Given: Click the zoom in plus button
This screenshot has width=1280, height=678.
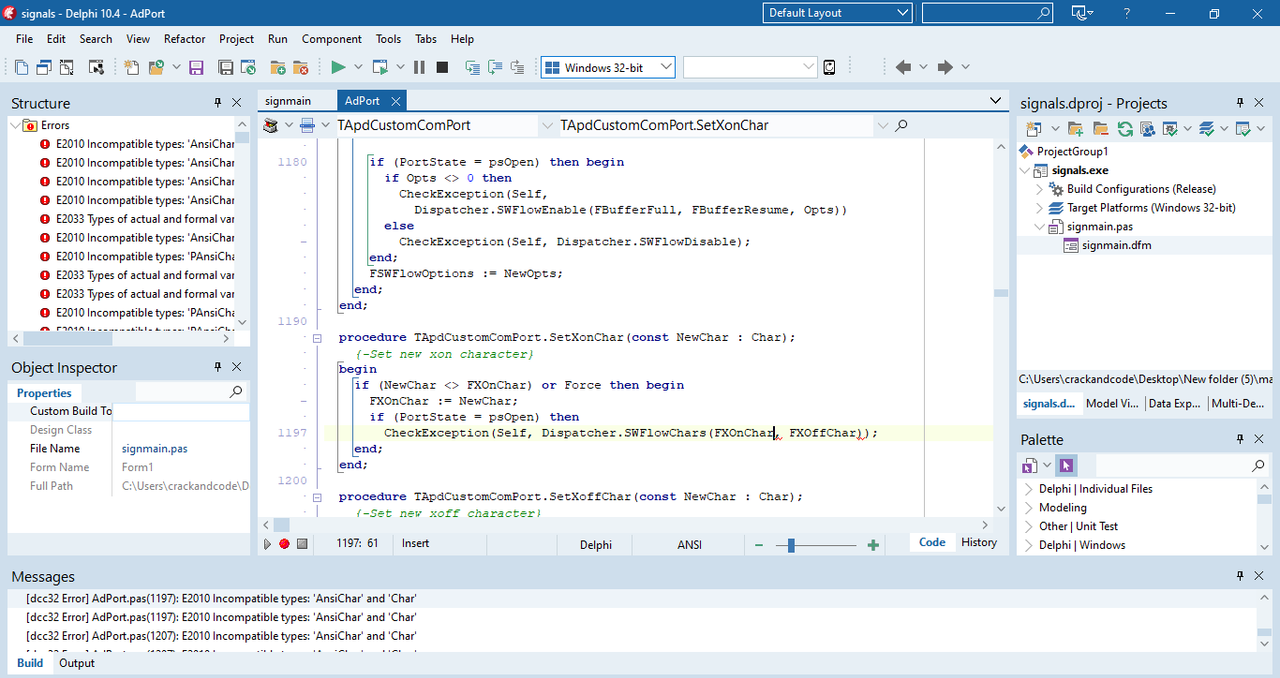Looking at the screenshot, I should 873,545.
